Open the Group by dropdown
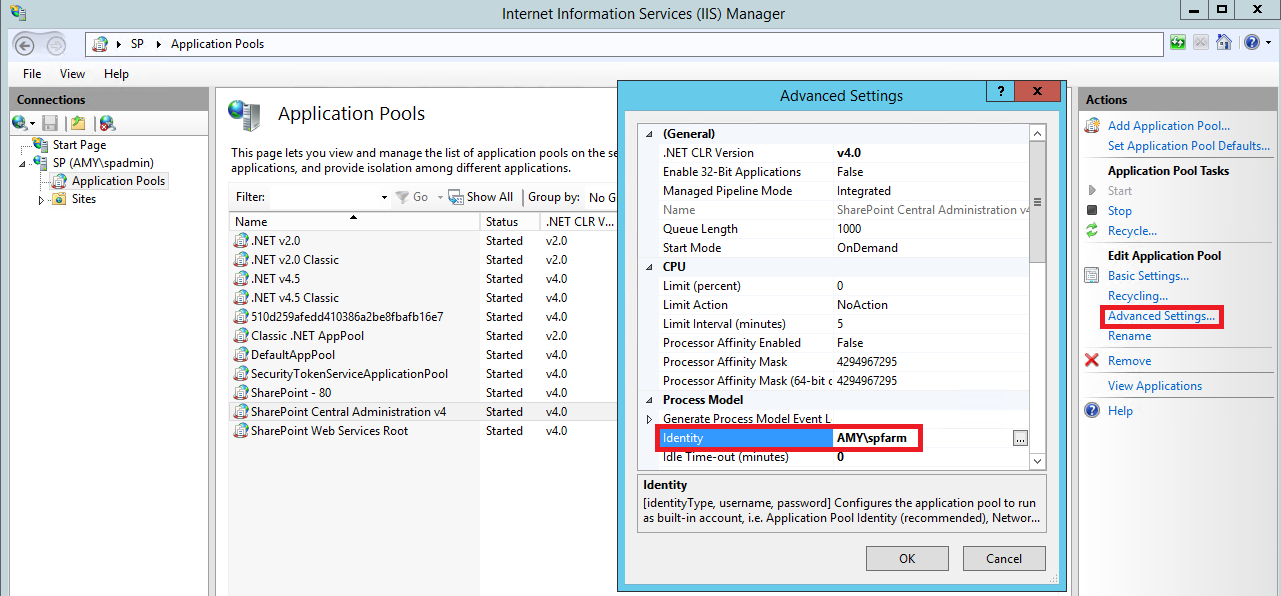1281x596 pixels. [x=602, y=197]
